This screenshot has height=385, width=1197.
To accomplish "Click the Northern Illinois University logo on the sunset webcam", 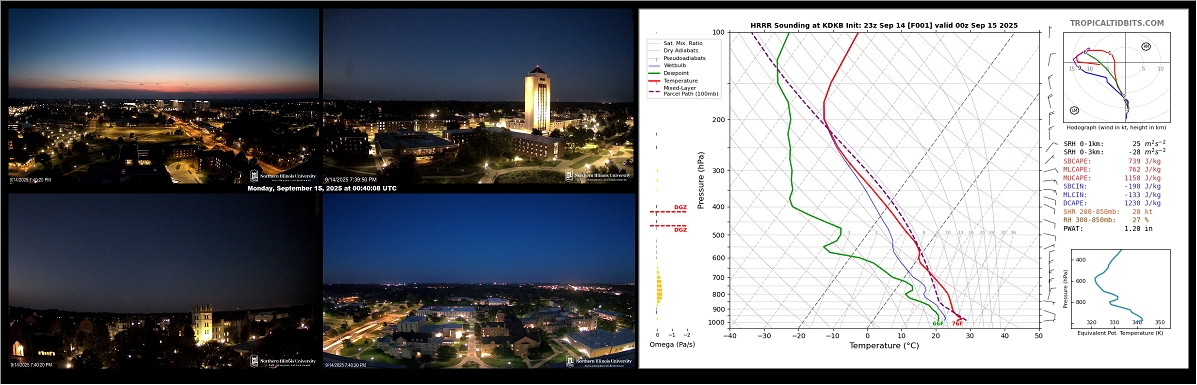I will click(x=284, y=175).
